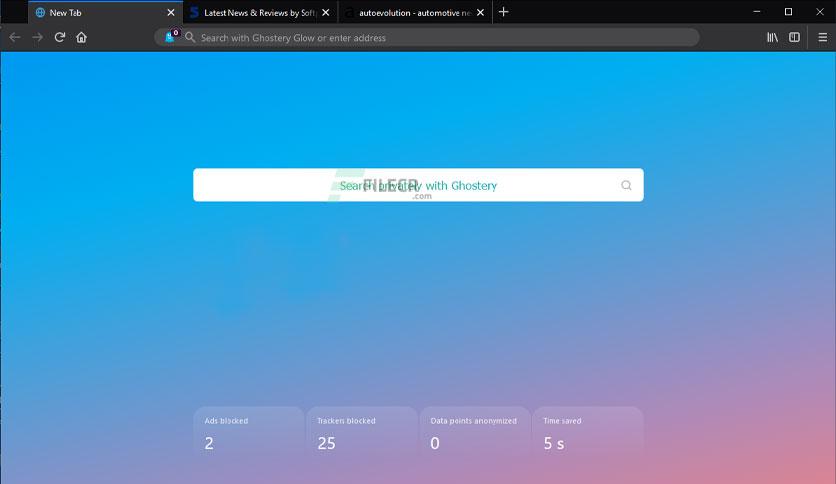Go back with the back arrow
The width and height of the screenshot is (836, 484).
point(14,37)
